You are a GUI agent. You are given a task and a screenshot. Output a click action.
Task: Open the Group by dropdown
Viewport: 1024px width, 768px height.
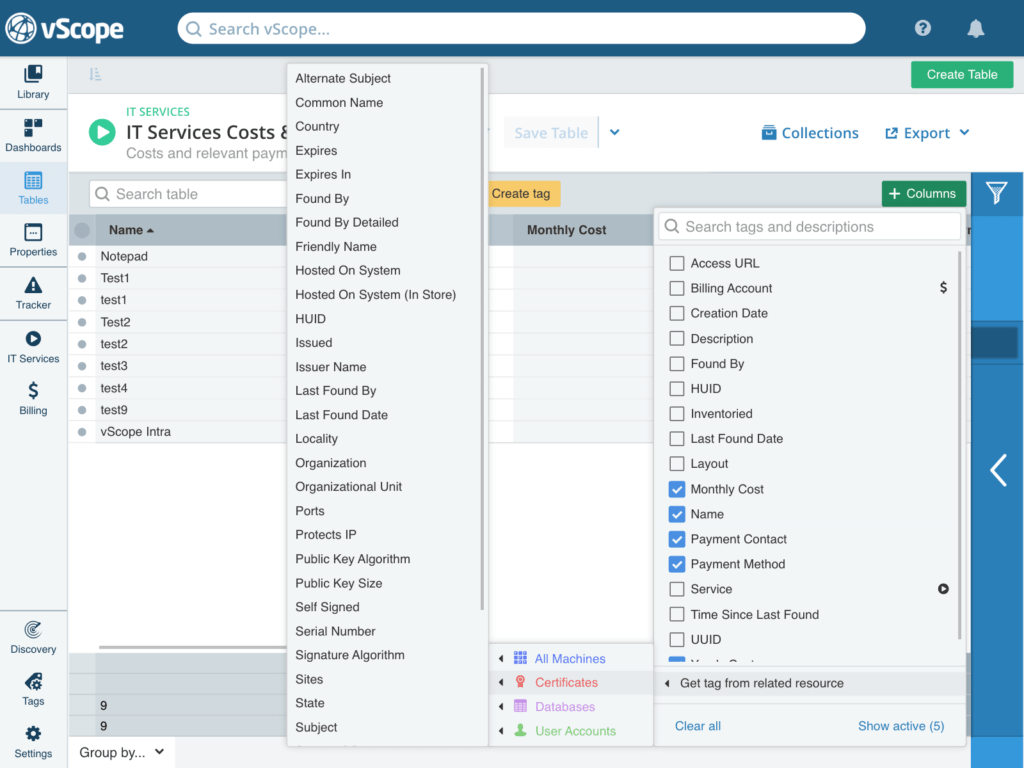point(121,752)
